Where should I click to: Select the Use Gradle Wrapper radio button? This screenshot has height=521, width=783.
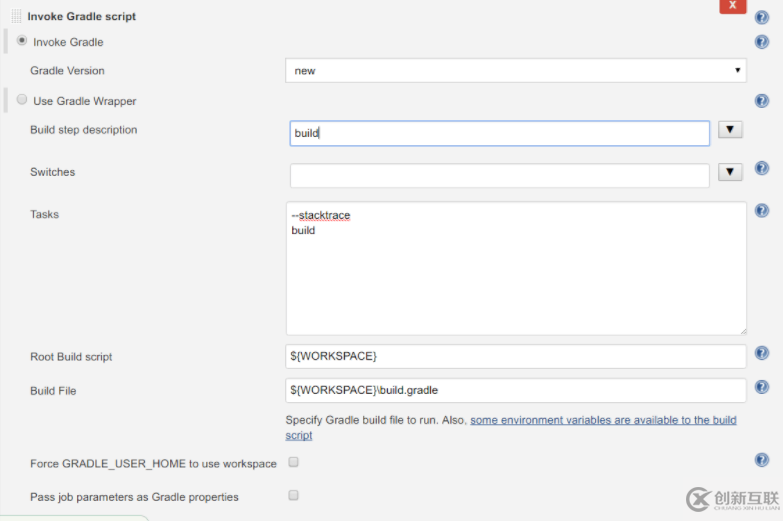point(21,99)
